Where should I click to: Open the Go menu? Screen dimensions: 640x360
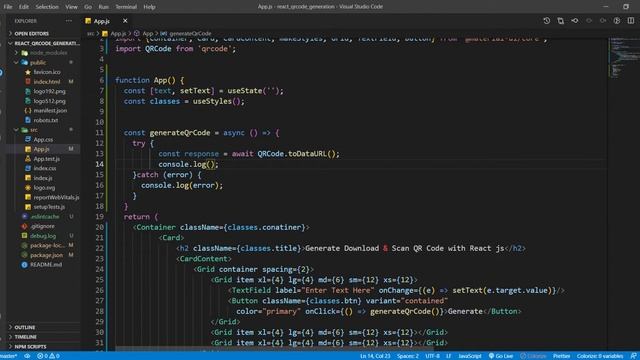coord(88,7)
